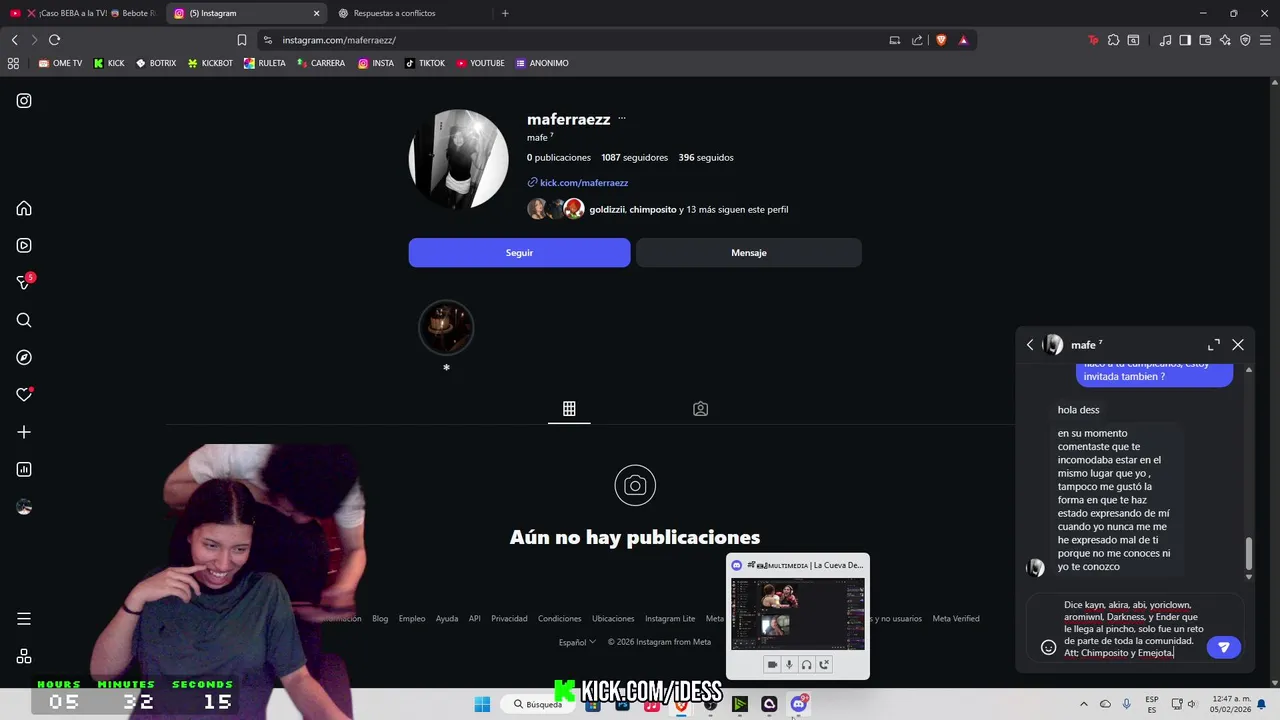1280x720 pixels.
Task: Open Messages with the 5 badge
Action: [x=24, y=283]
